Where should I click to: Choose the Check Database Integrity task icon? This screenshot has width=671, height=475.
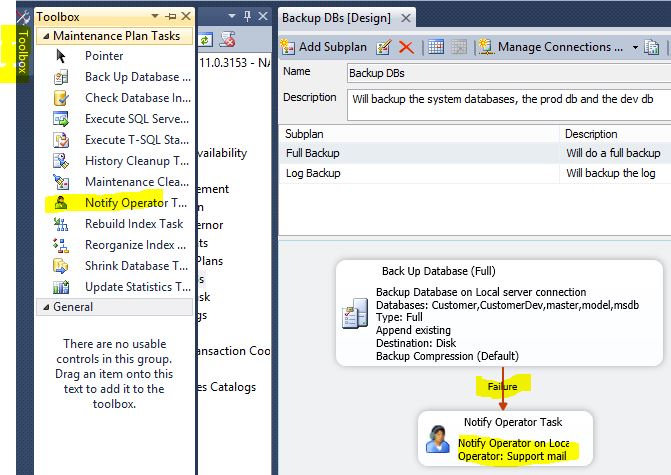62,98
